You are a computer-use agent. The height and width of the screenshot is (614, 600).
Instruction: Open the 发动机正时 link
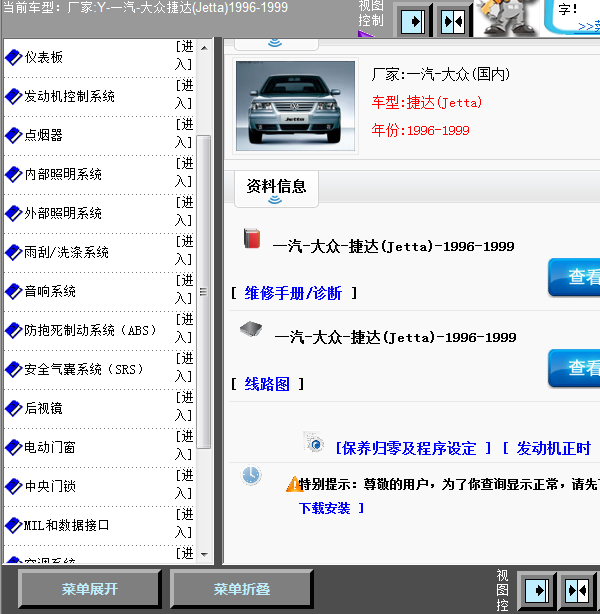click(553, 448)
